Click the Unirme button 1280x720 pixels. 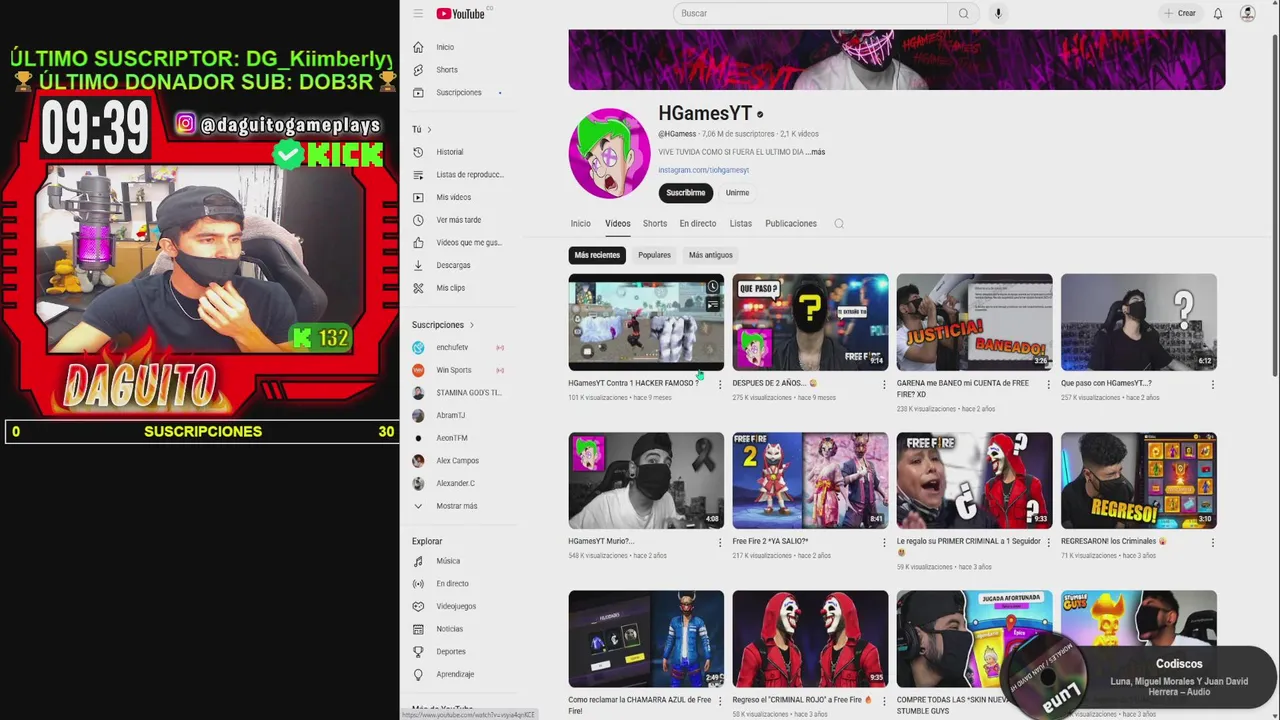737,193
